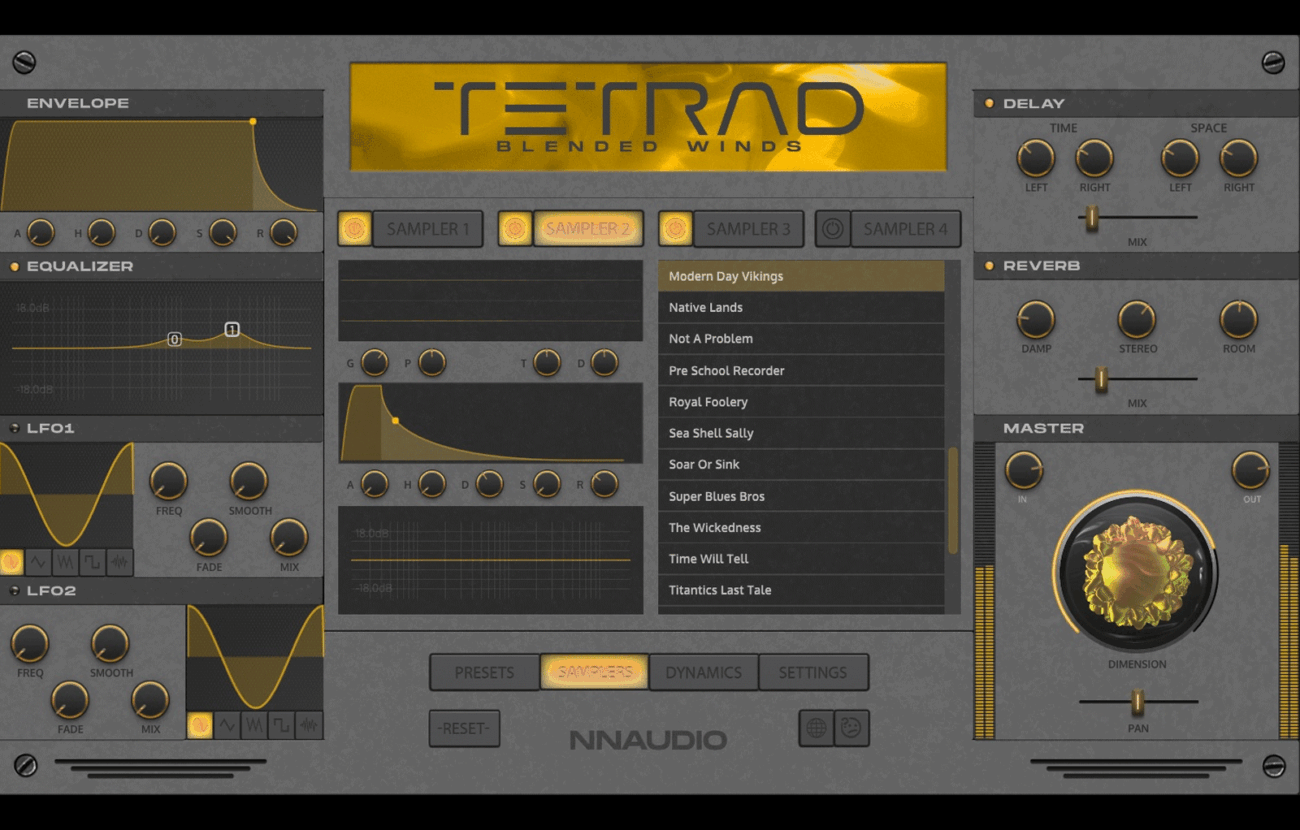1300x830 pixels.
Task: Click the equalizer band 0 node
Action: coord(175,340)
